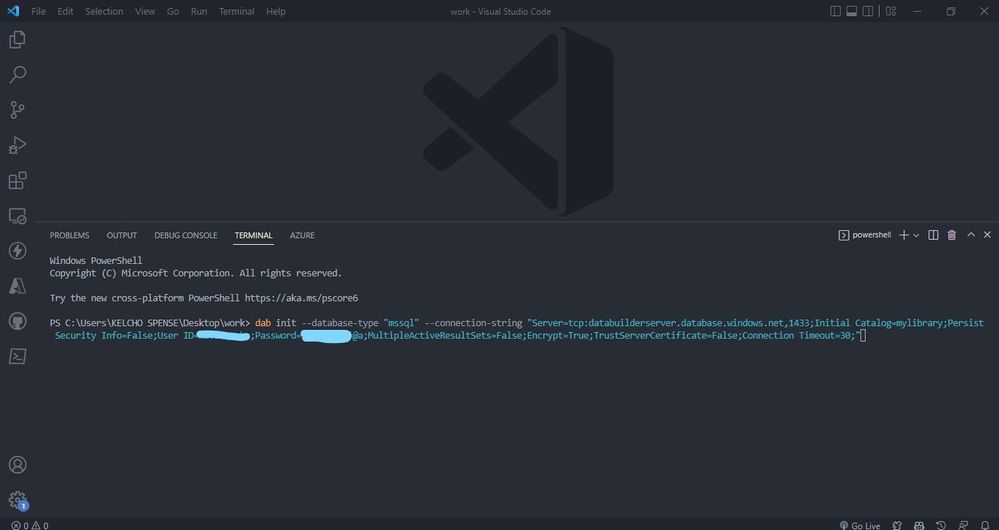
Task: Switch to the DEBUG CONSOLE tab
Action: 185,235
